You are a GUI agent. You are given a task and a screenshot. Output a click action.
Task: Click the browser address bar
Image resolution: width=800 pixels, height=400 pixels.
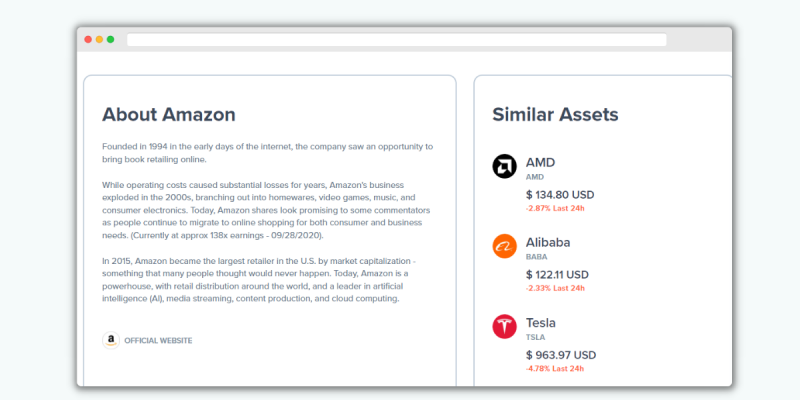point(396,40)
